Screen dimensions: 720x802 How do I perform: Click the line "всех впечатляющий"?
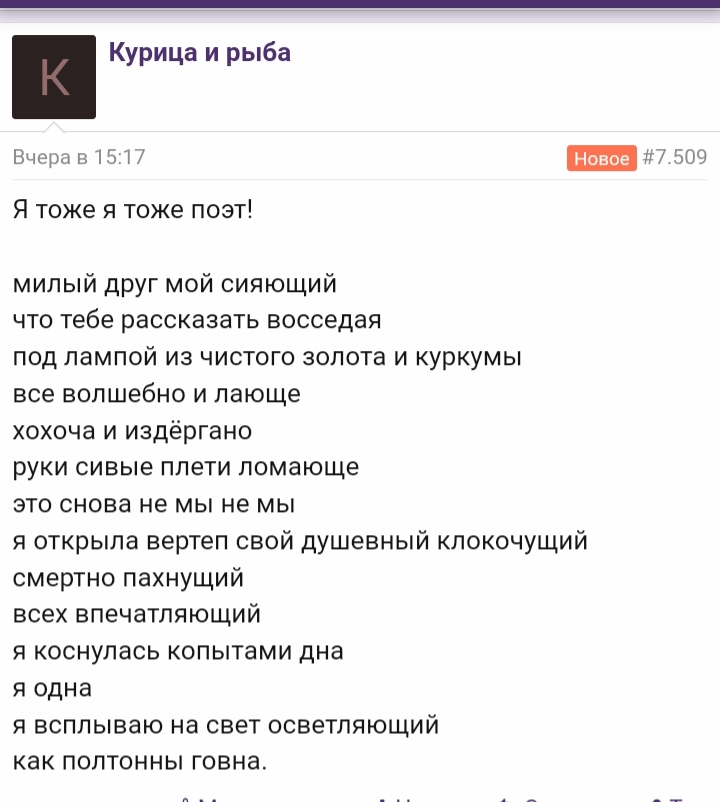pos(137,614)
